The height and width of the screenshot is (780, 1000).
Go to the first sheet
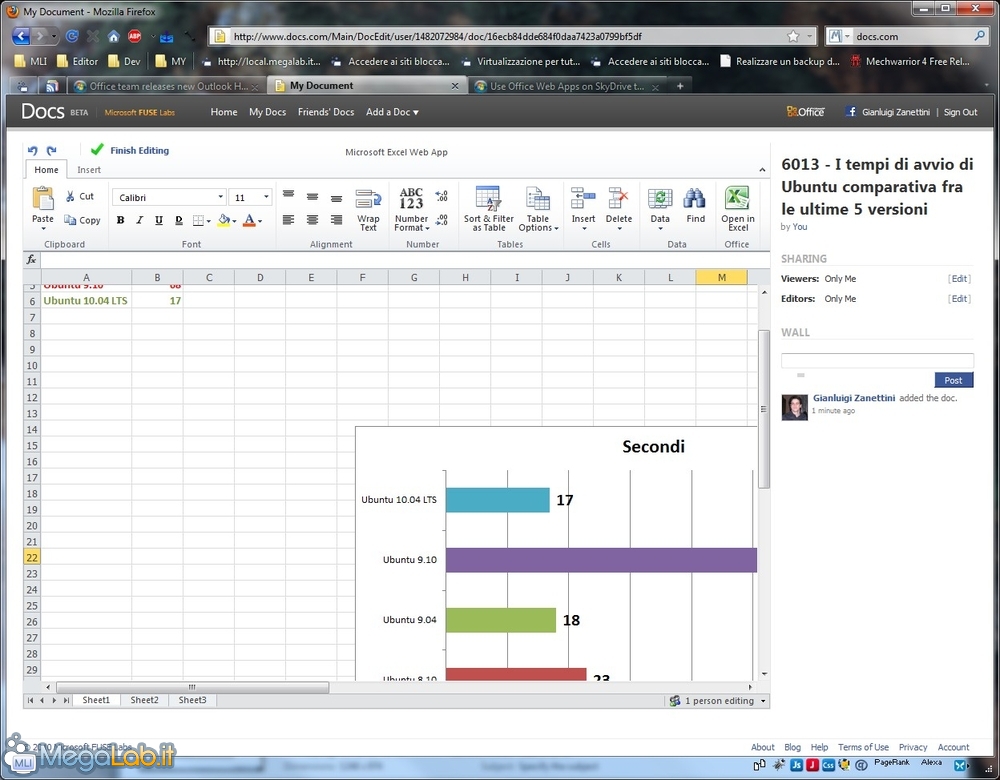[30, 700]
